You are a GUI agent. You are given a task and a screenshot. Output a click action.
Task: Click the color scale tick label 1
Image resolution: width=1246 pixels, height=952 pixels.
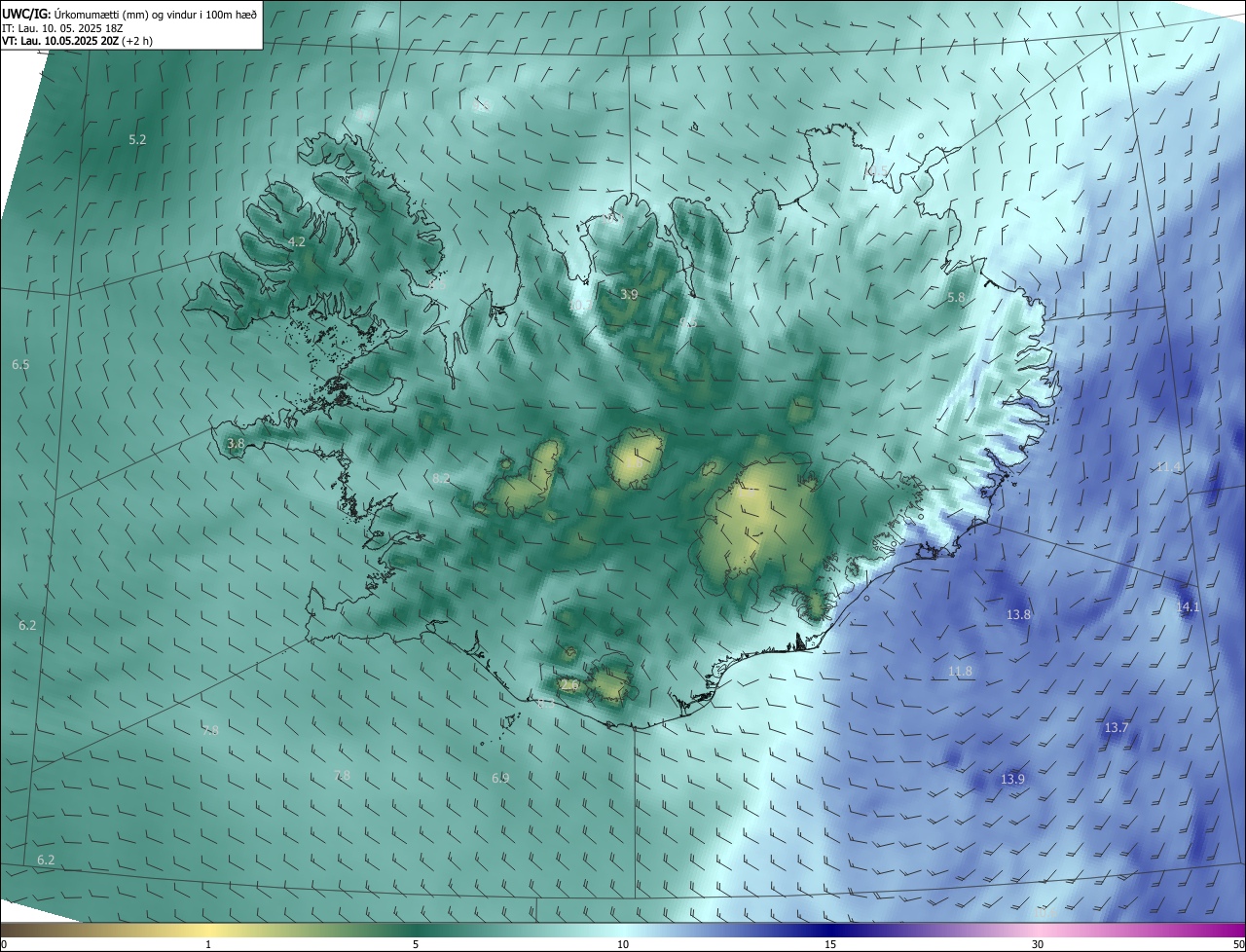click(208, 944)
